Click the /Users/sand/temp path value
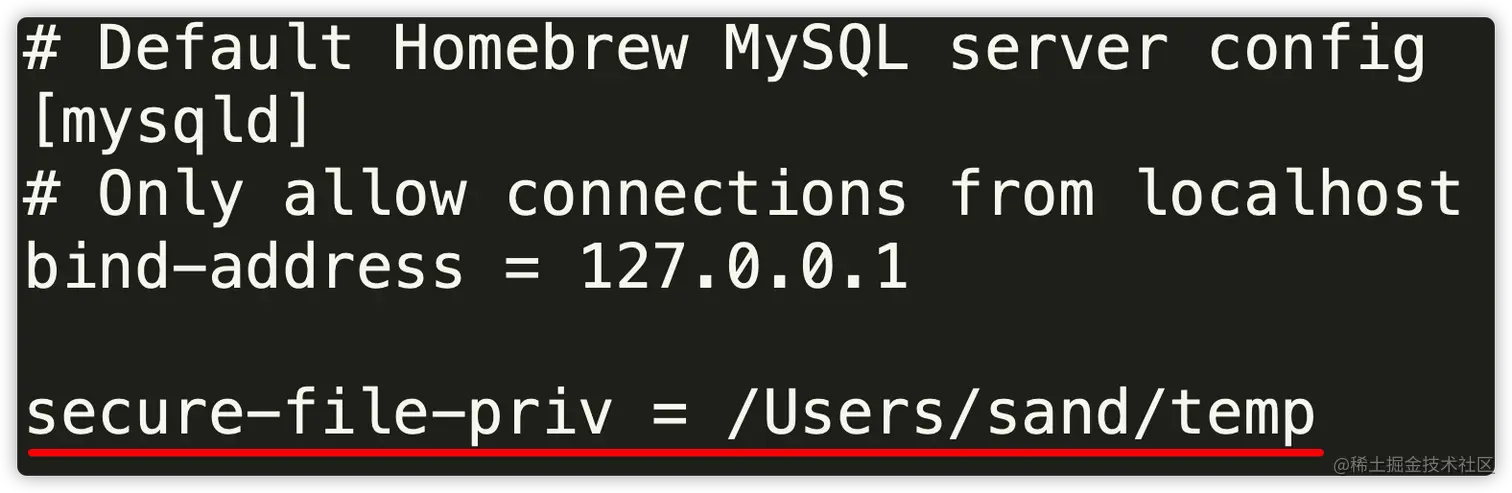Image resolution: width=1512 pixels, height=493 pixels. pyautogui.click(x=1021, y=414)
